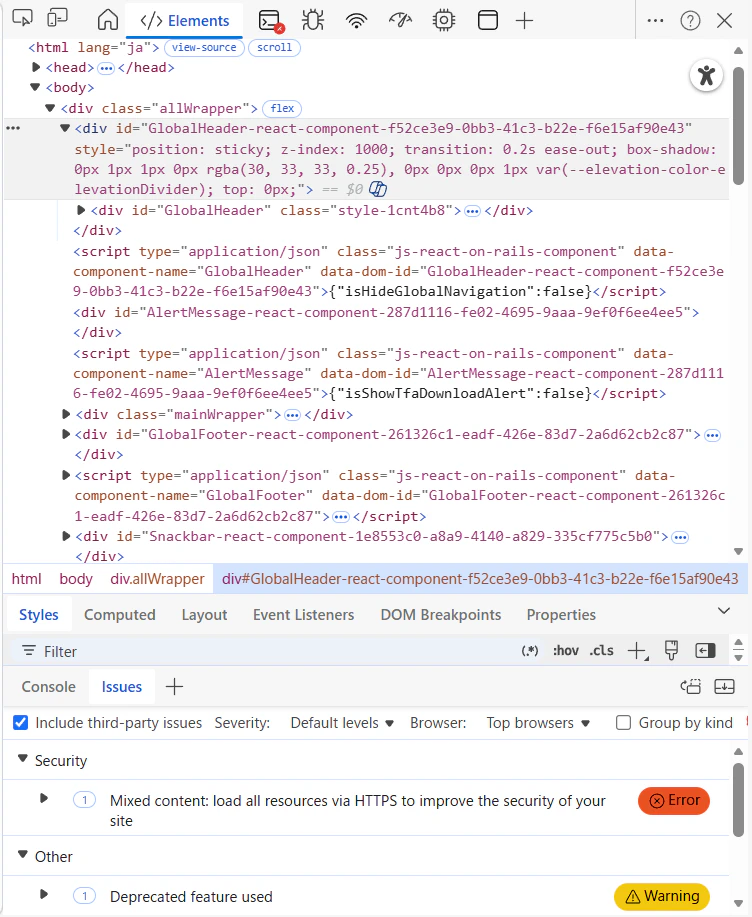The image size is (752, 917).
Task: Add new style rule plus icon
Action: 637,650
